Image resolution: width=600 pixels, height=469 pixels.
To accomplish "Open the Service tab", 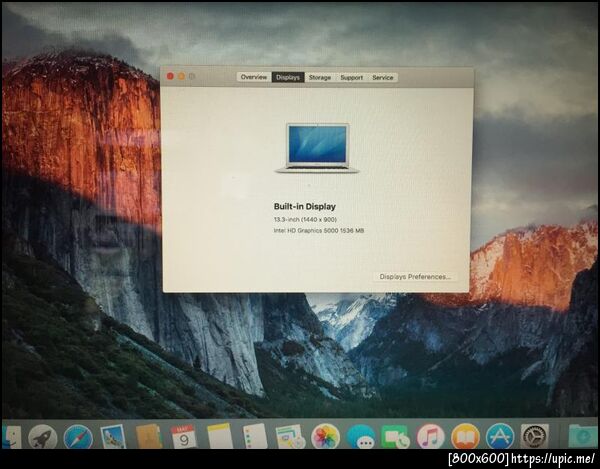I will tap(383, 77).
